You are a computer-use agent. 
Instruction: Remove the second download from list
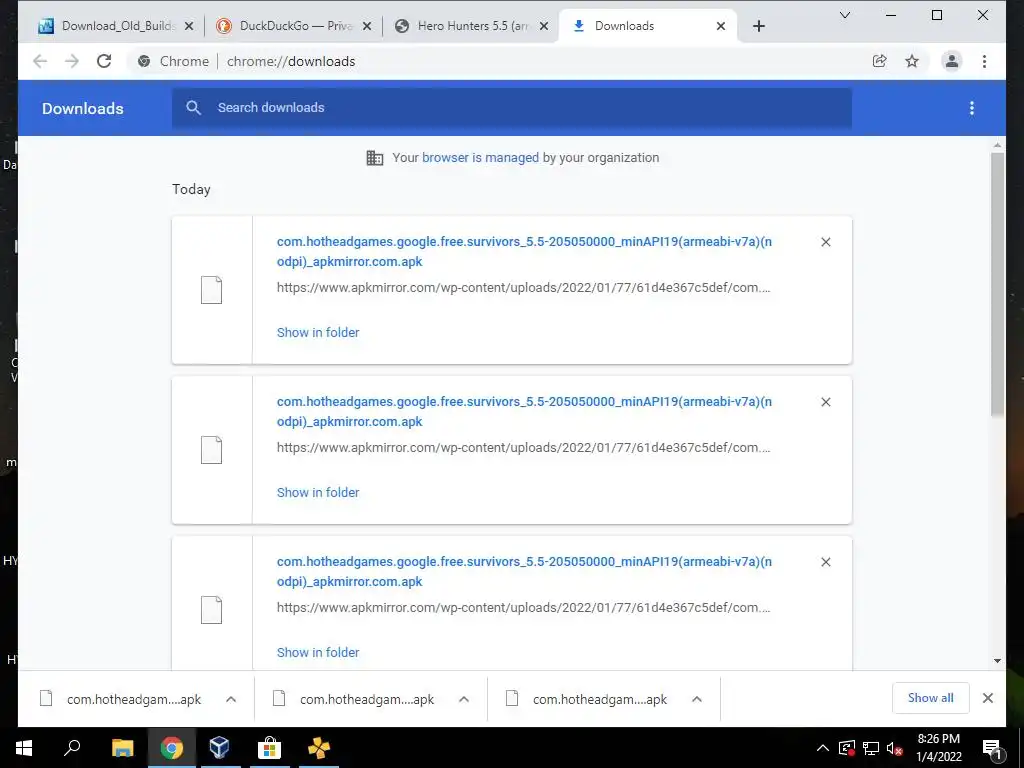pos(825,402)
